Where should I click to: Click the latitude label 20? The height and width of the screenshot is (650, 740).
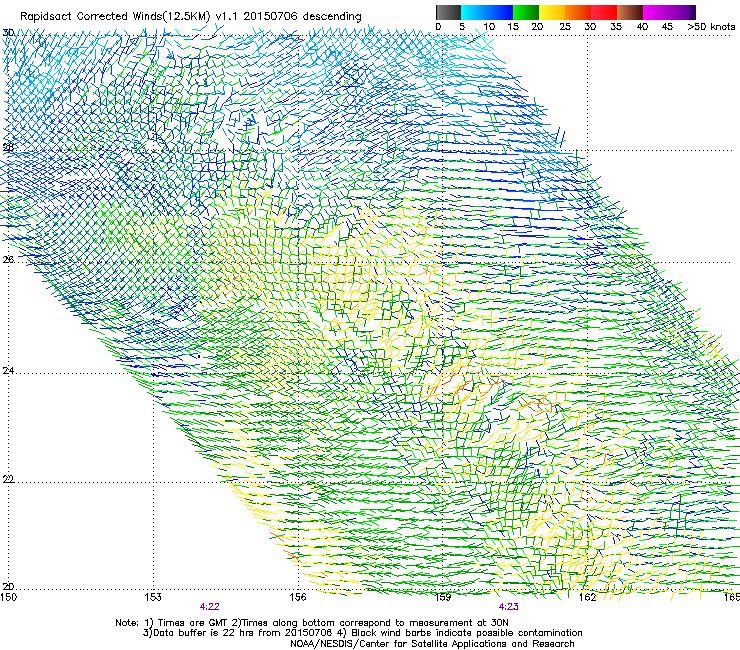(8, 587)
